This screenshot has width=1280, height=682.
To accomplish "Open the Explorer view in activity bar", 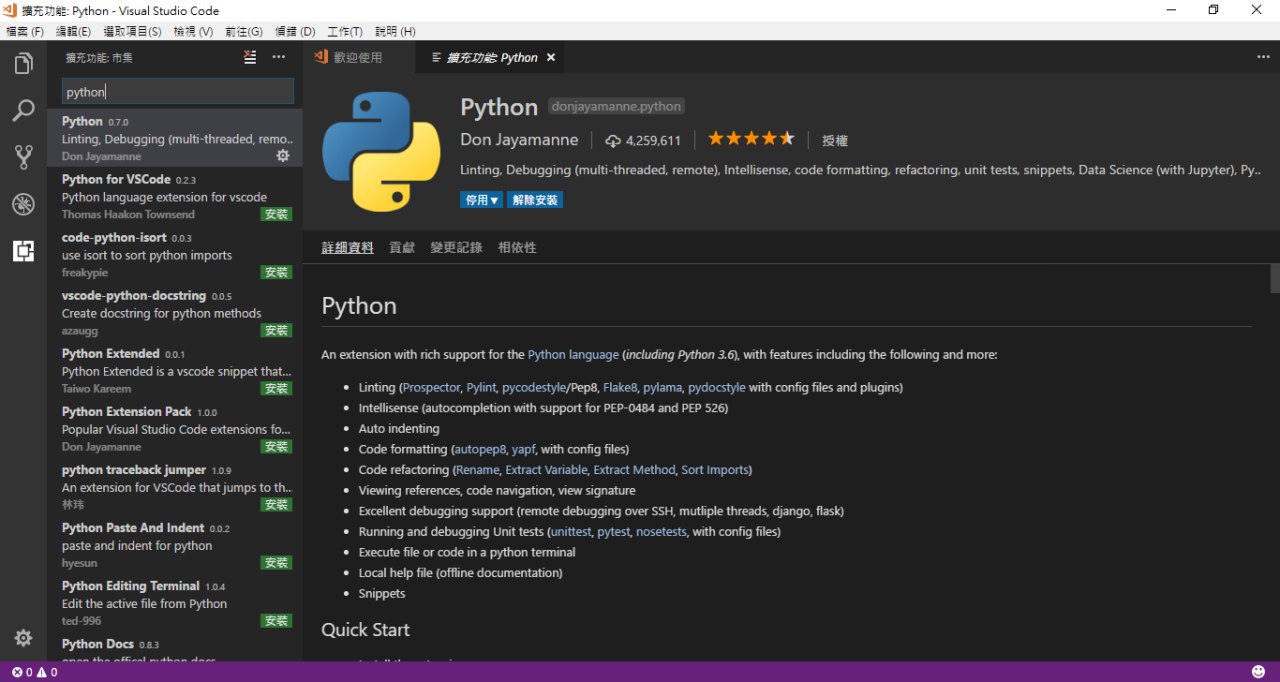I will [x=23, y=64].
